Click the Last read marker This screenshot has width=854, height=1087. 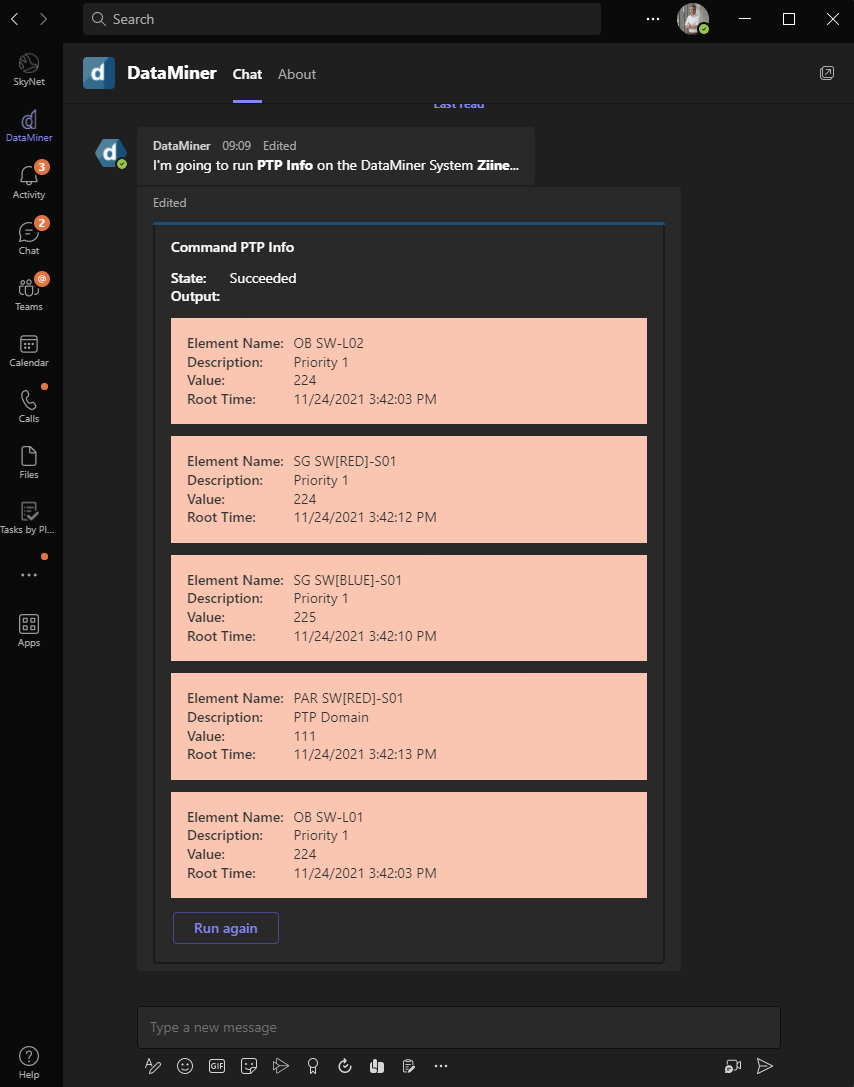459,105
